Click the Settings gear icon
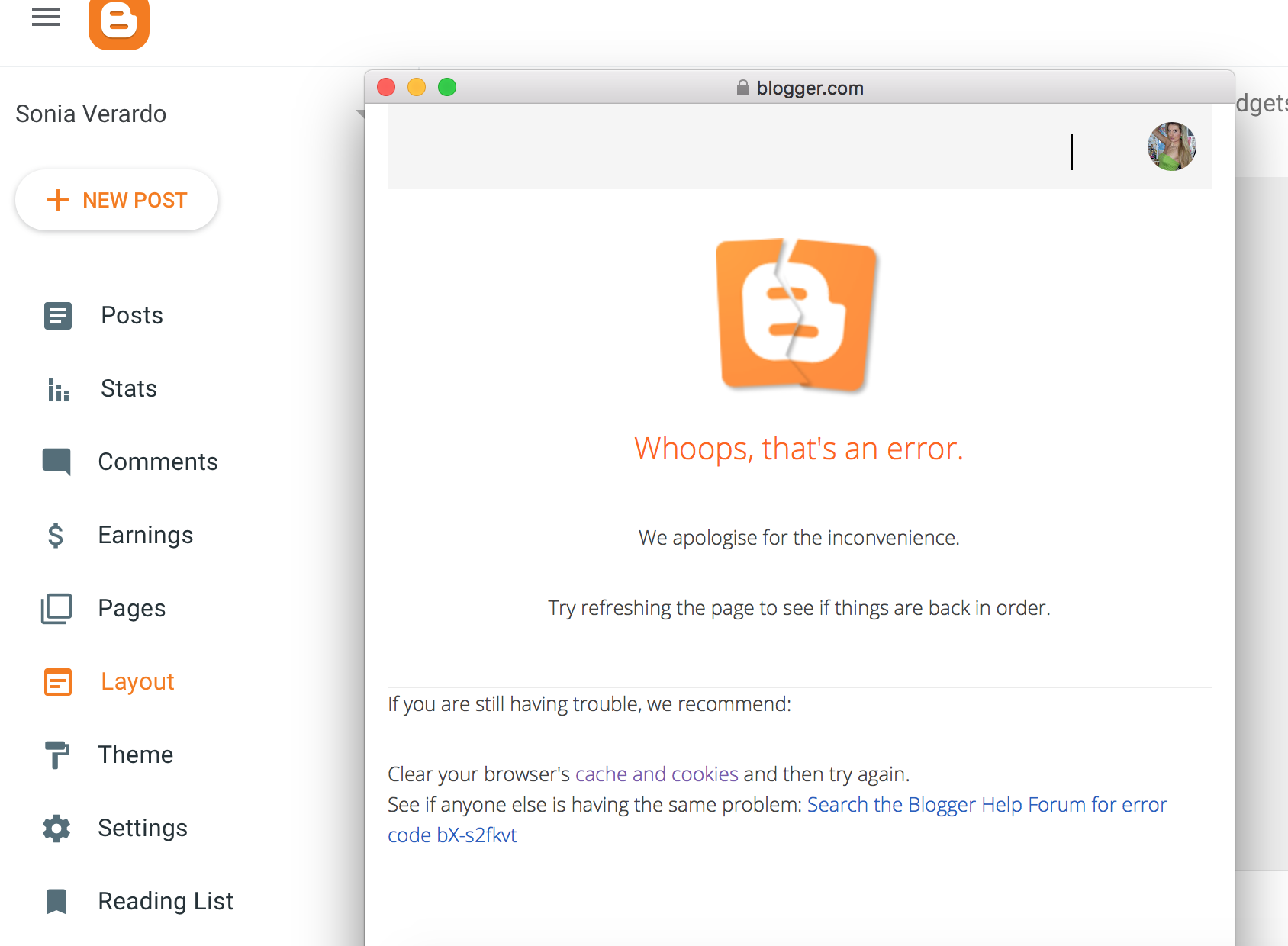This screenshot has width=1288, height=946. (x=56, y=829)
